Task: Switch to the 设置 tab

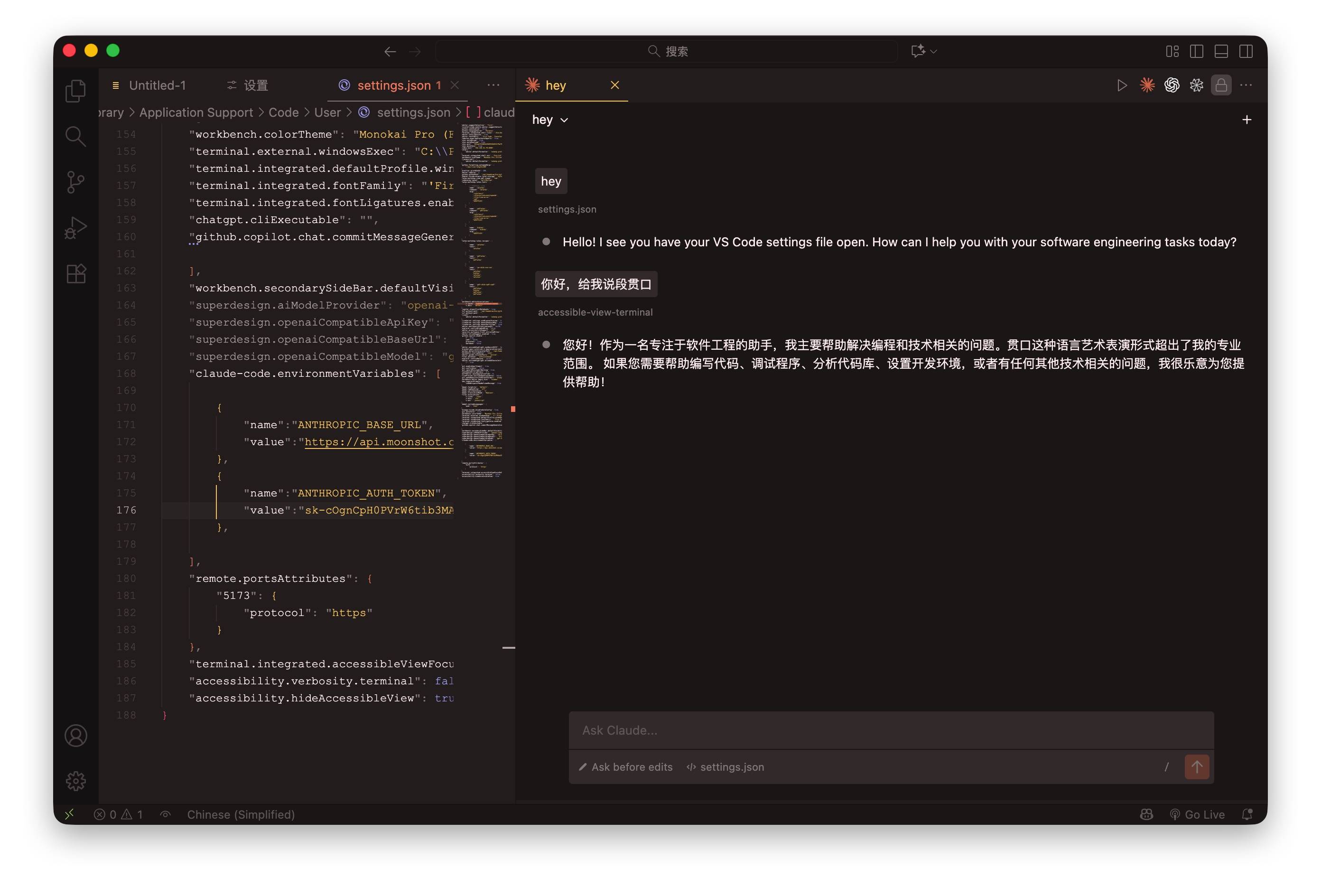Action: (x=255, y=85)
